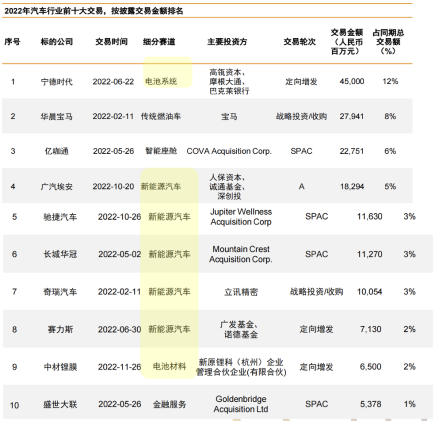Click Mountain Crest Acquisition Corp. text
The width and height of the screenshot is (435, 421).
pyautogui.click(x=241, y=254)
